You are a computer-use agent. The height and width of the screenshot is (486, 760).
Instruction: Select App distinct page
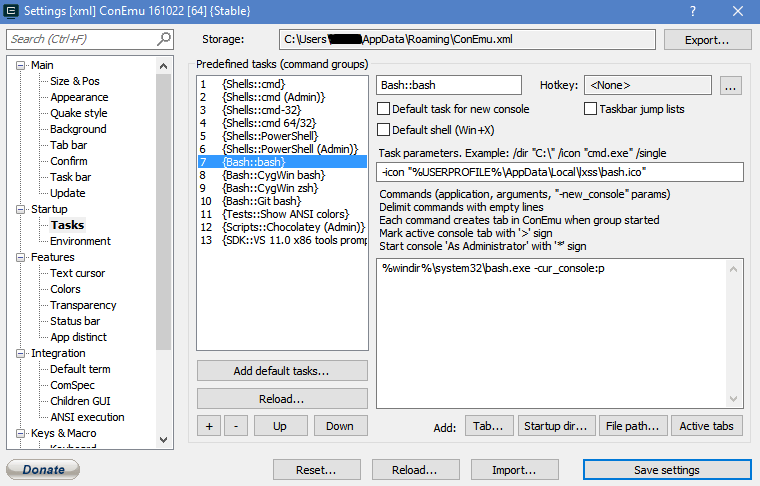pos(79,337)
